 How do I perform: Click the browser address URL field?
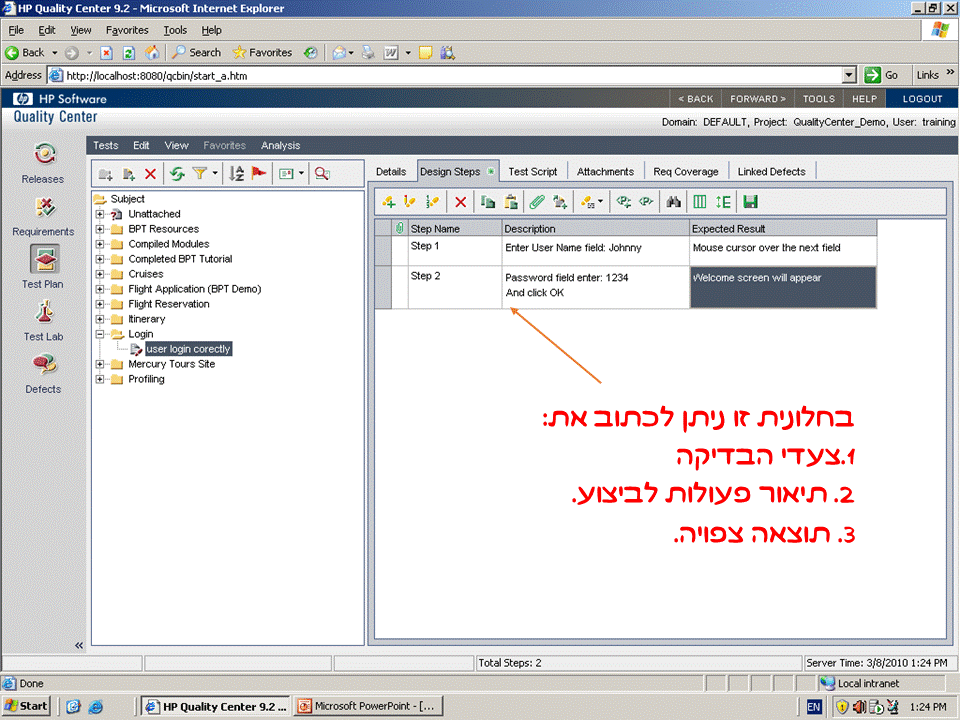[453, 75]
